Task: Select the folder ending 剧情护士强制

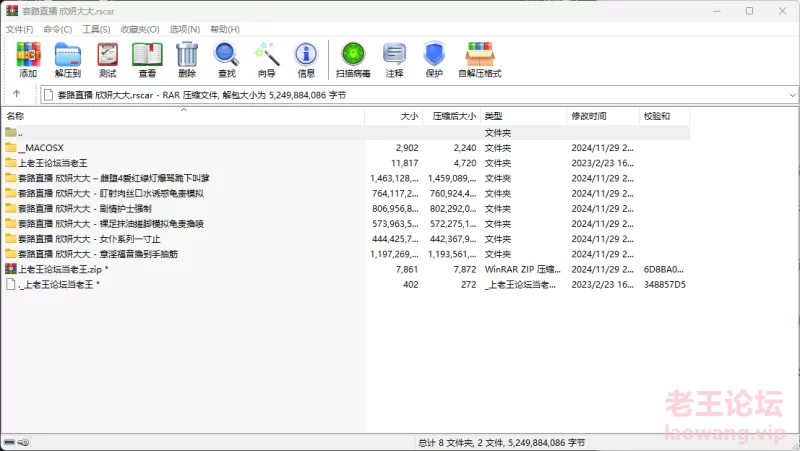Action: tap(346, 209)
